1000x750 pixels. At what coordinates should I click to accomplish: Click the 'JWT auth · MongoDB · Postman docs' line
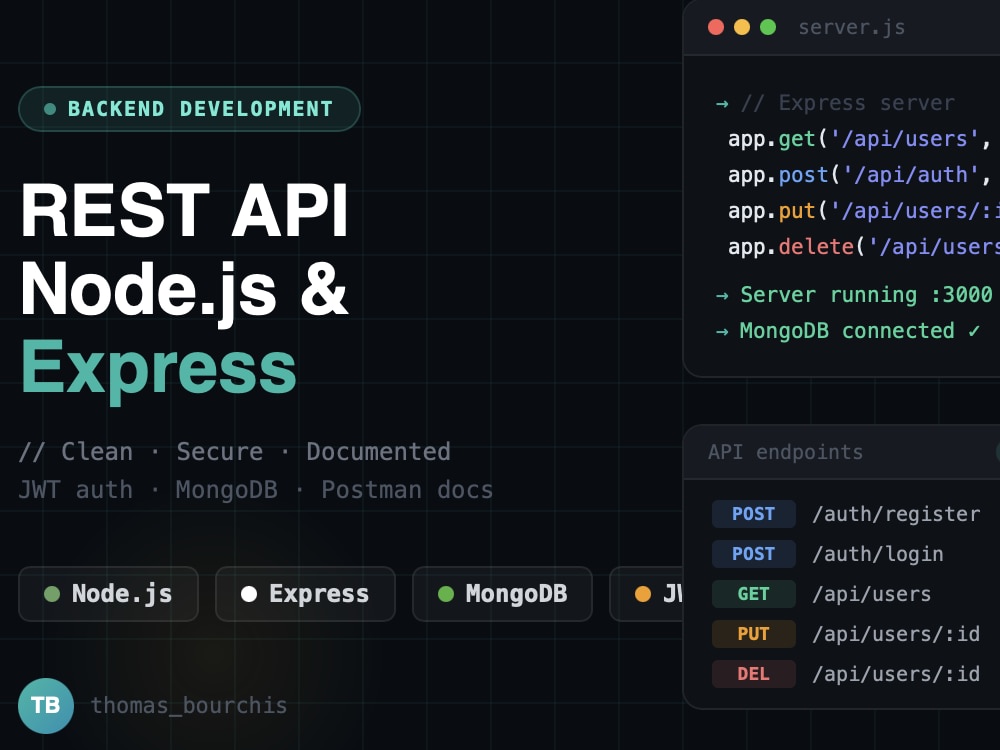[256, 490]
